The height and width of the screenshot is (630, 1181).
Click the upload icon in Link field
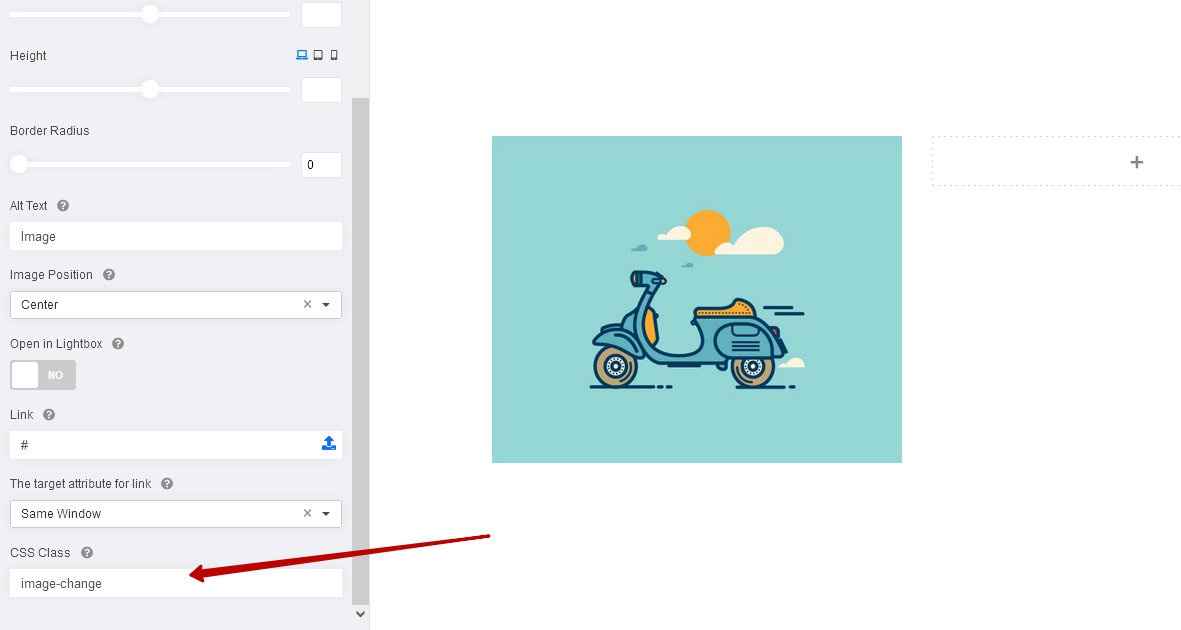point(329,444)
